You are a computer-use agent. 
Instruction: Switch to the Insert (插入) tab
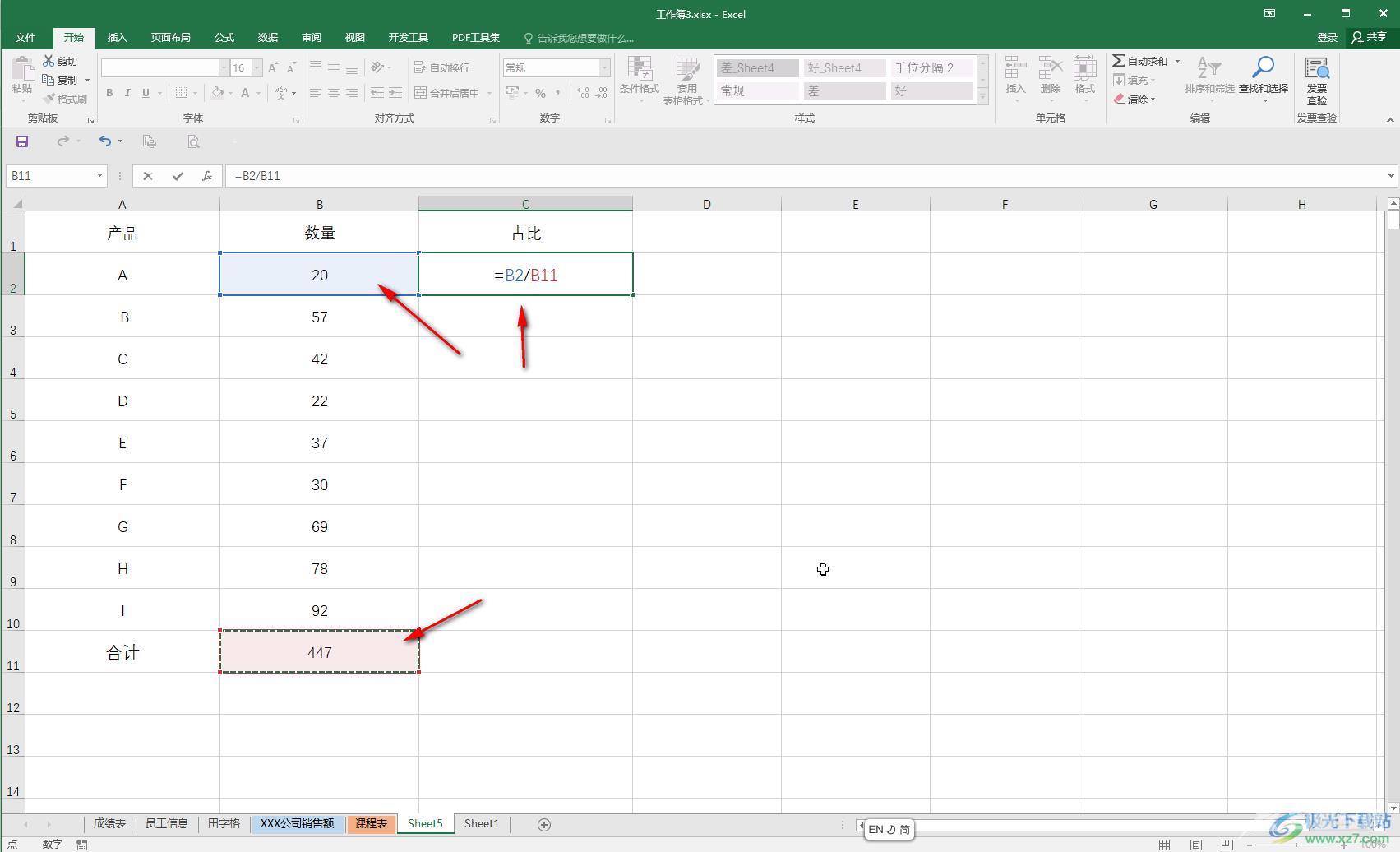click(x=118, y=37)
